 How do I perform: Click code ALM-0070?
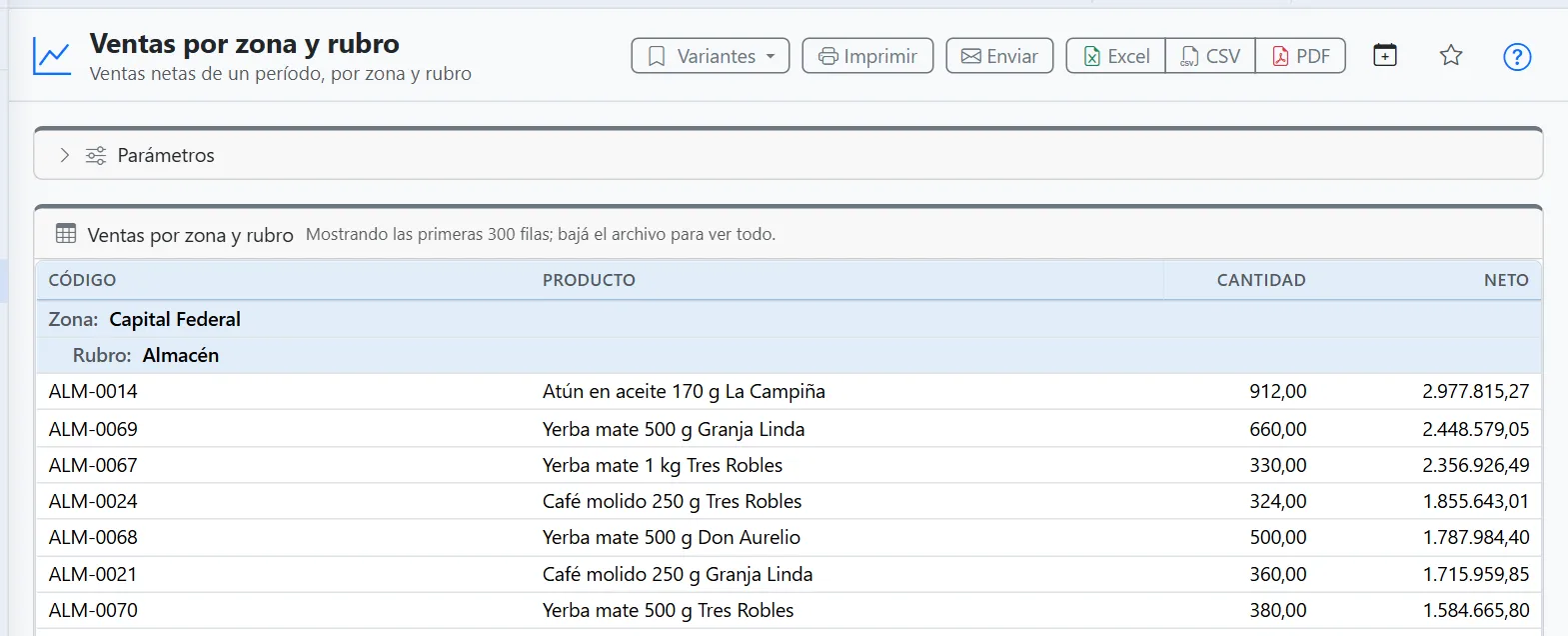coord(93,610)
